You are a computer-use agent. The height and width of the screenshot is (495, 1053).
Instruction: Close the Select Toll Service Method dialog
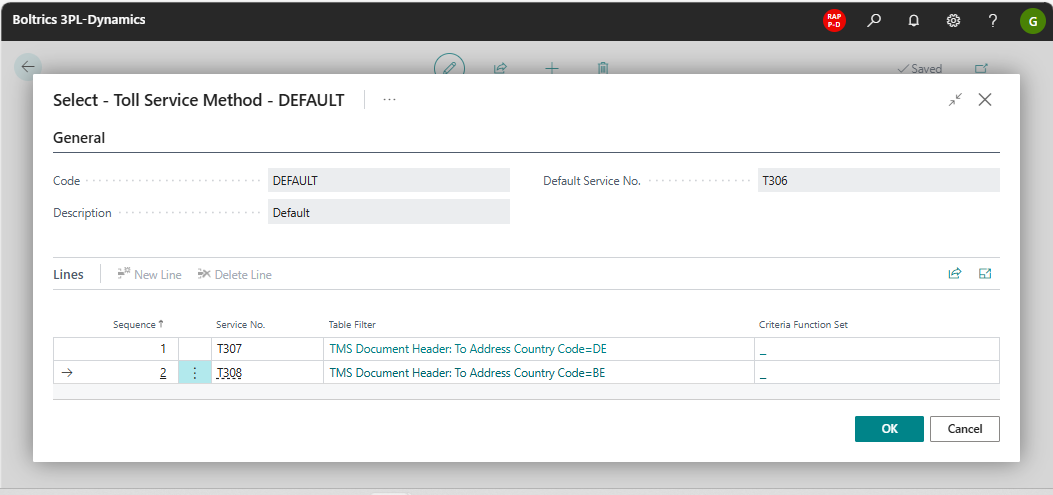[x=985, y=100]
